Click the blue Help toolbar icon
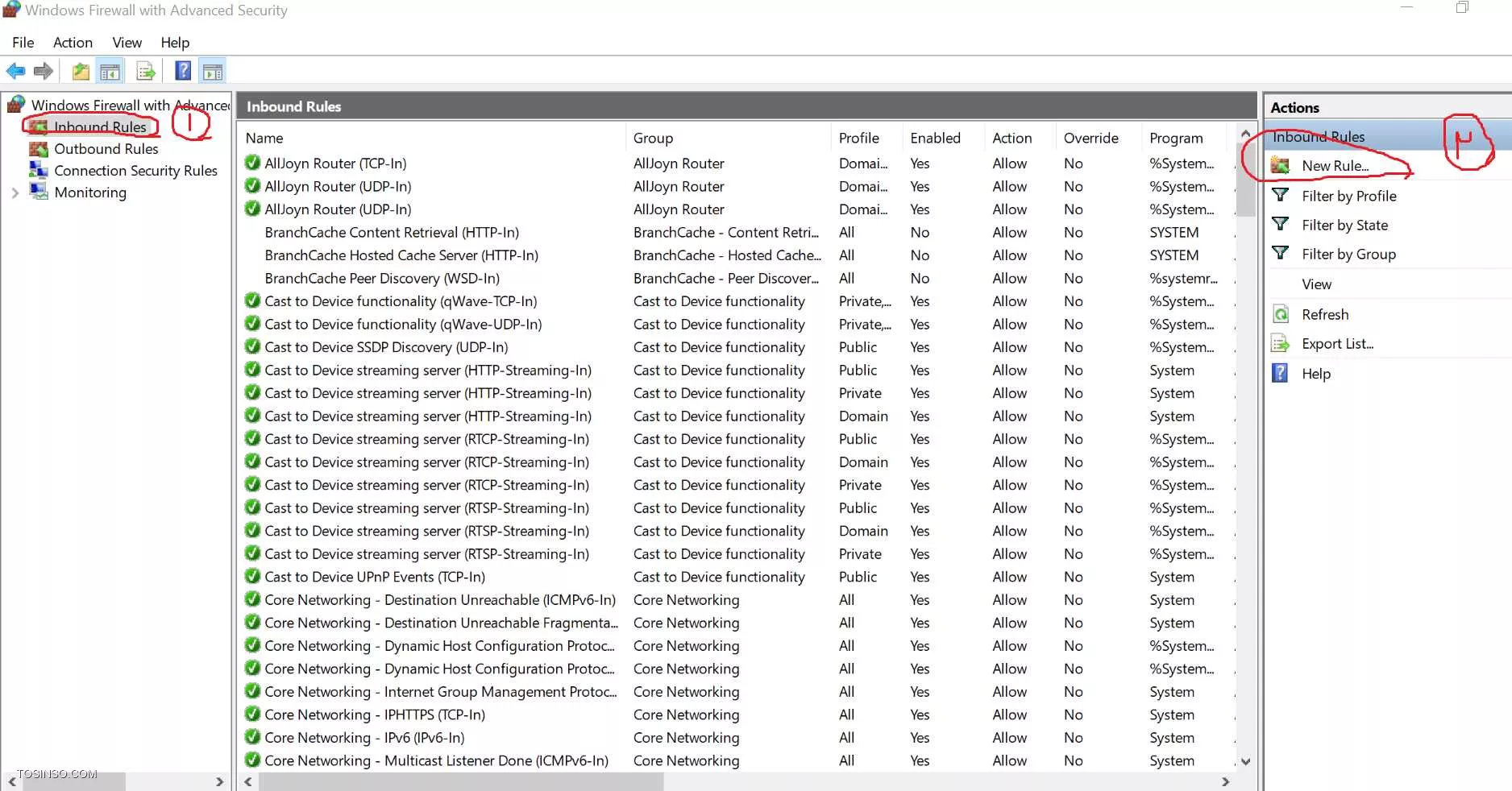This screenshot has height=791, width=1512. [x=183, y=71]
